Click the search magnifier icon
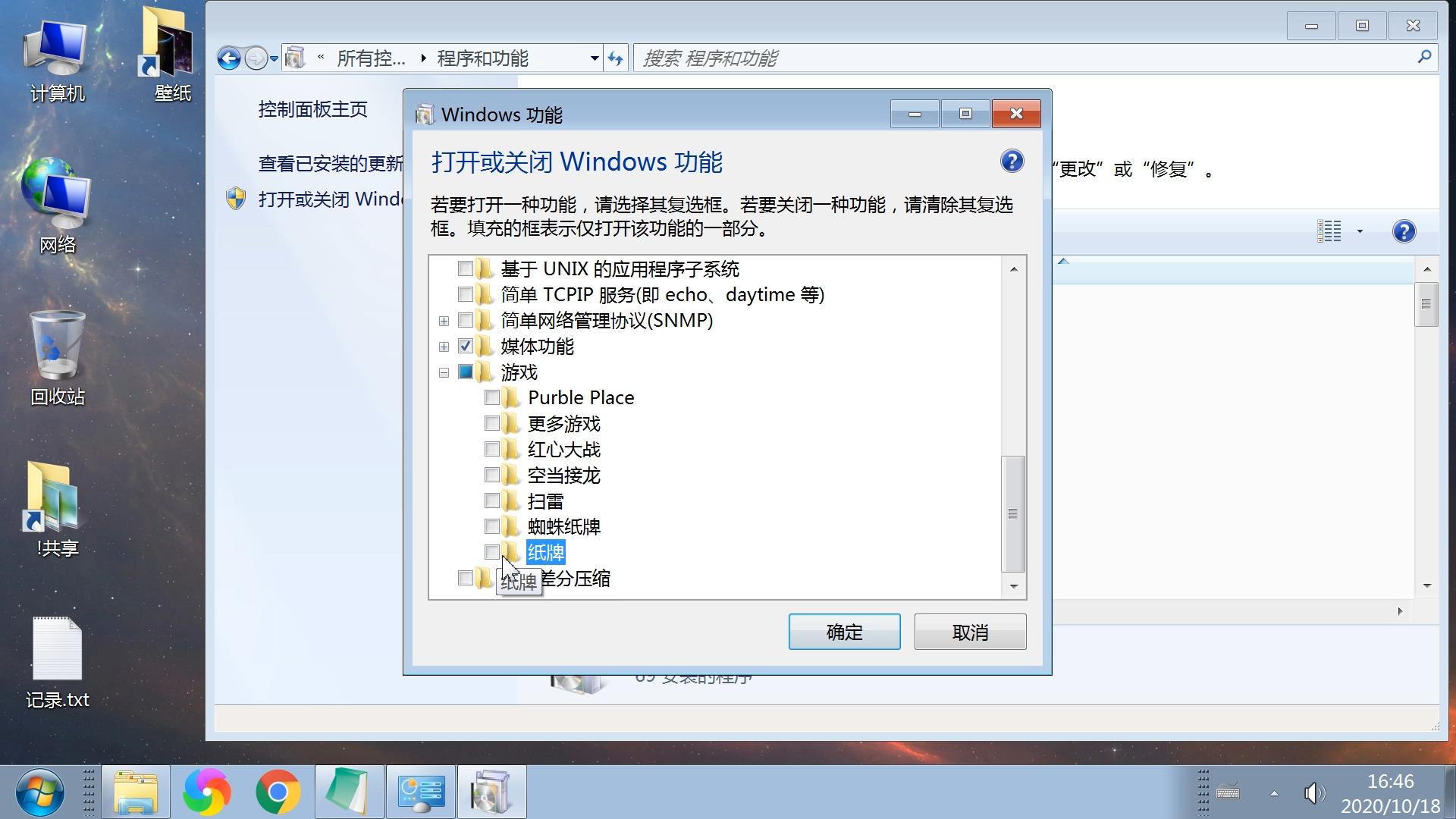 pos(1424,57)
